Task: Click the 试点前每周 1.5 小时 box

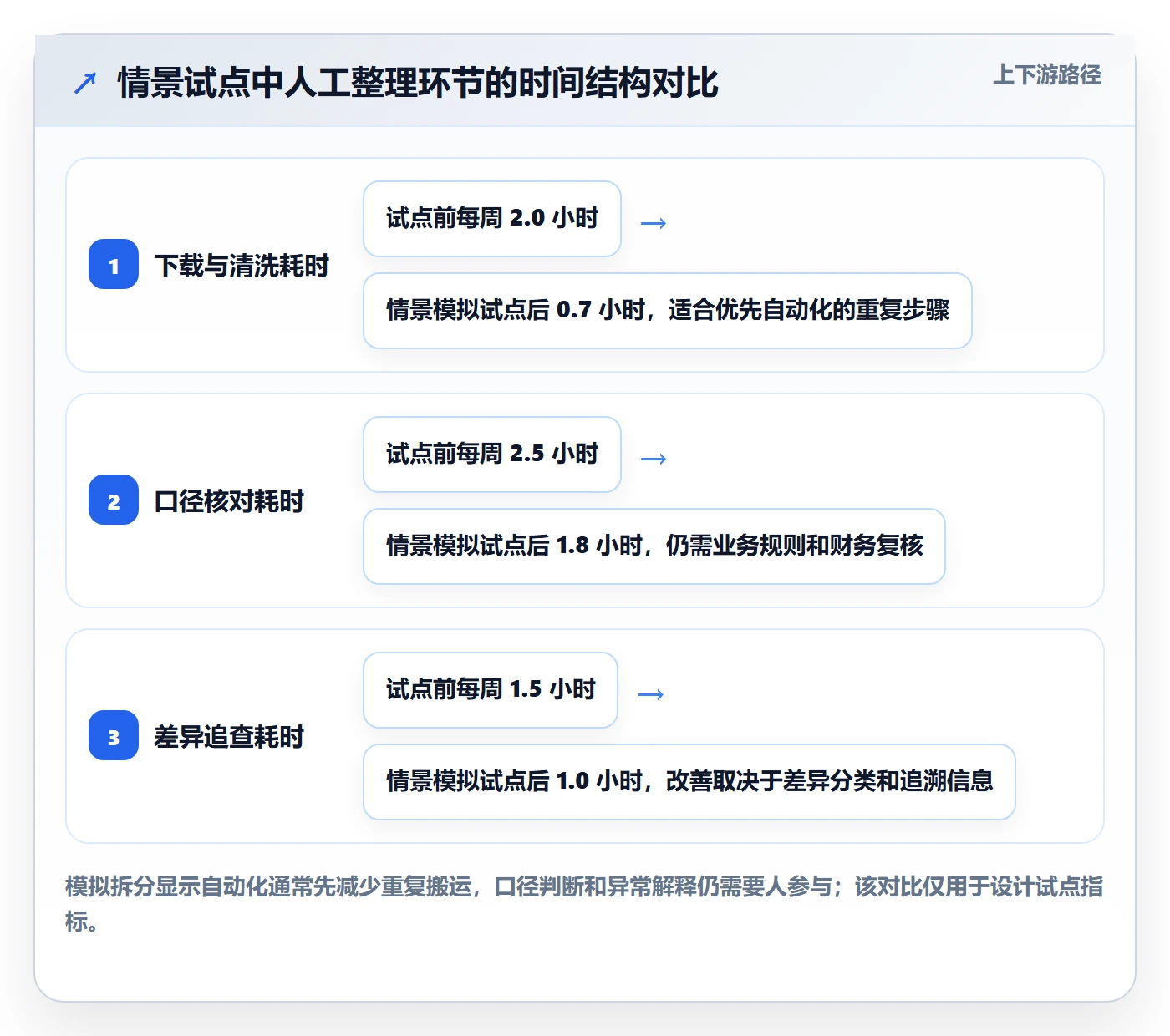Action: tap(491, 690)
